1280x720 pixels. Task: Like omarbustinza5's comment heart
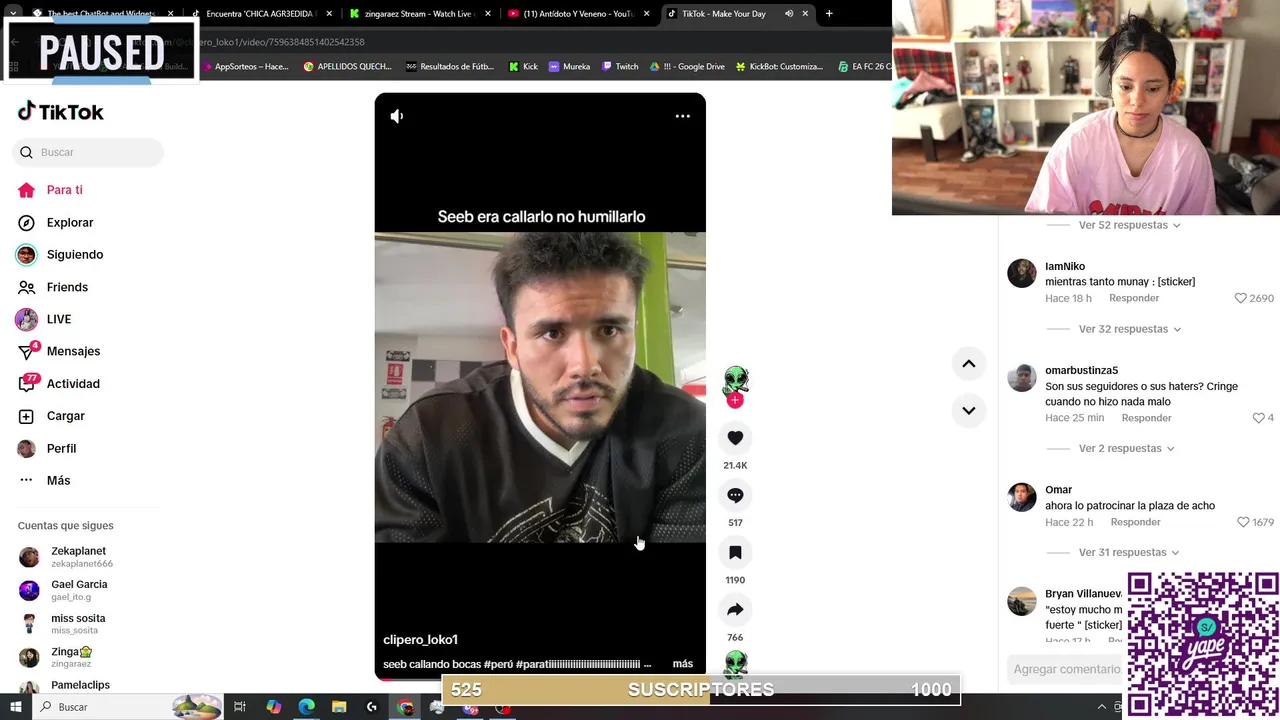tap(1259, 418)
